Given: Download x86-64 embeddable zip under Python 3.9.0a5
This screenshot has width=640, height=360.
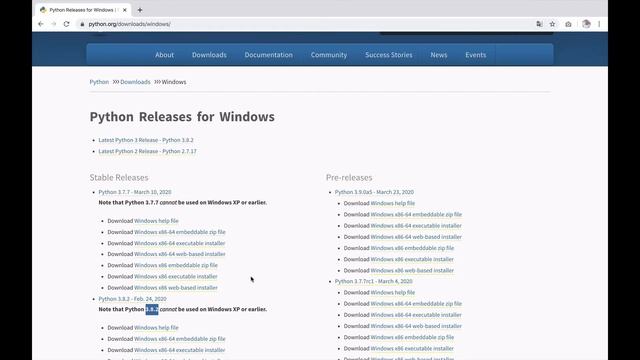Looking at the screenshot, I should 416,214.
